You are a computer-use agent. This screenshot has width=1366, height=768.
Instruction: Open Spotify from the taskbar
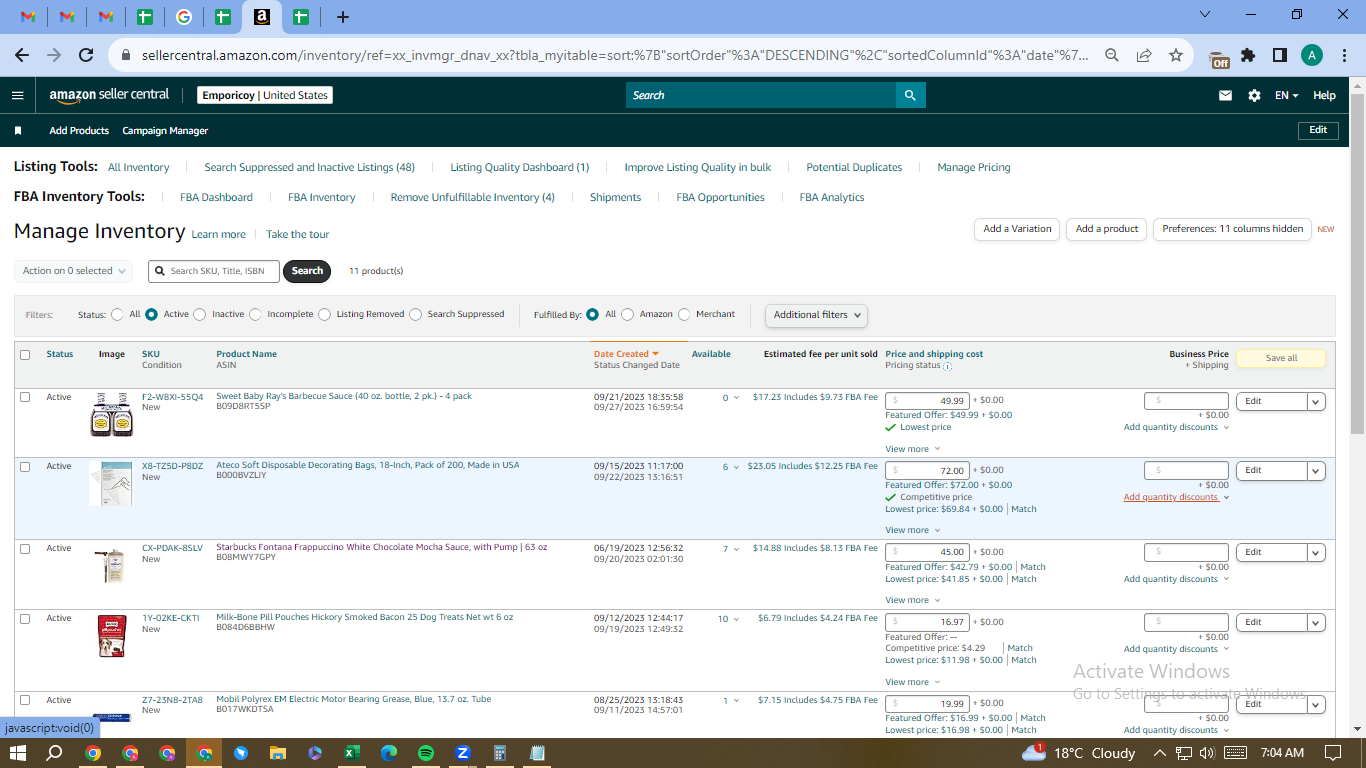pos(426,753)
